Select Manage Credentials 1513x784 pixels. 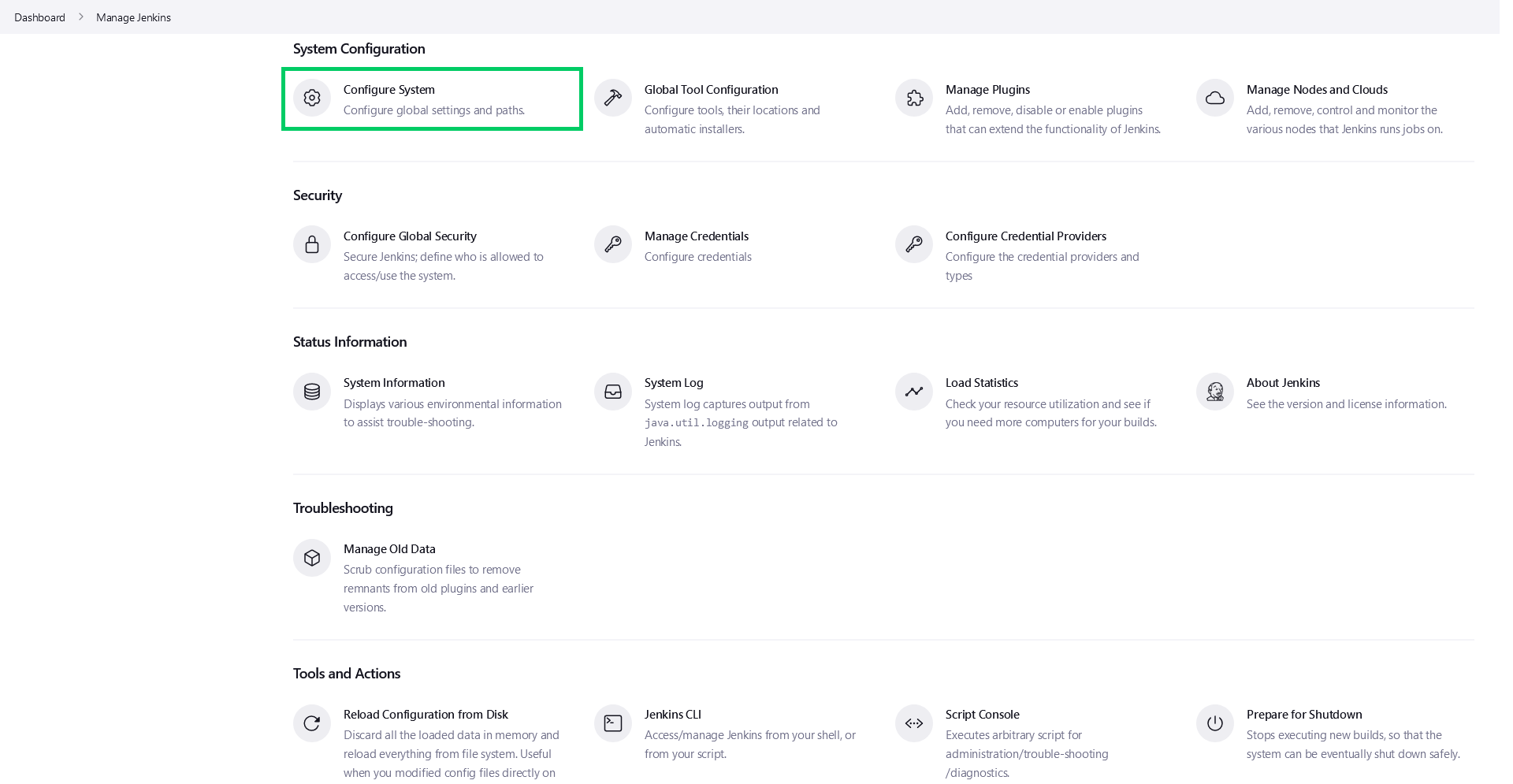(x=697, y=236)
